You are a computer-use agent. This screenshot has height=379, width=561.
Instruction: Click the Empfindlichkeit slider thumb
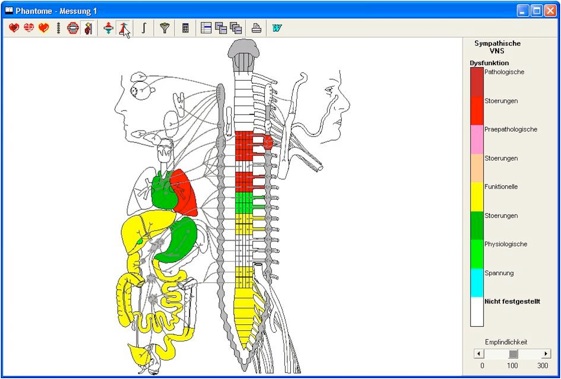coord(513,354)
